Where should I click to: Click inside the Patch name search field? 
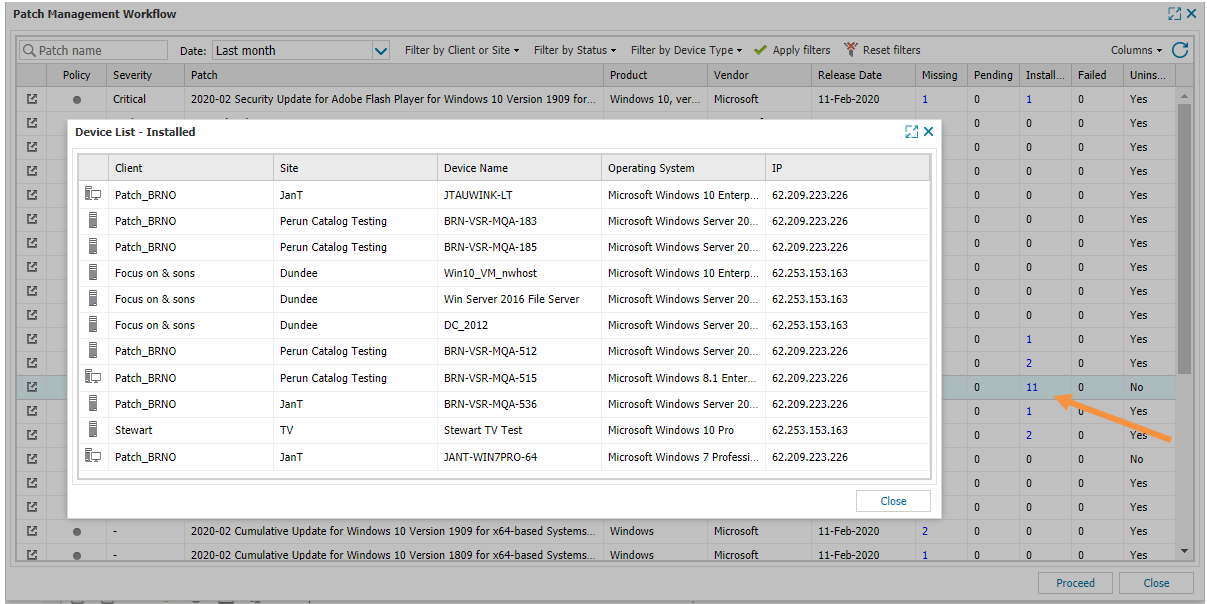point(92,49)
